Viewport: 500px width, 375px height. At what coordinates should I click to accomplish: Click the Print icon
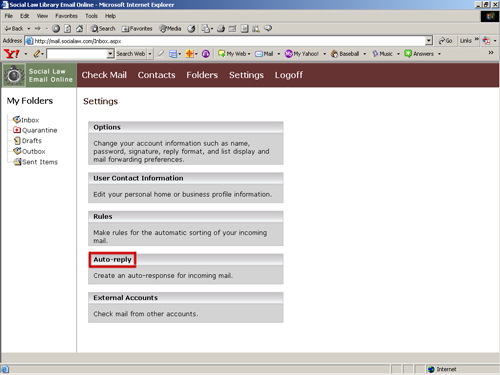click(x=221, y=29)
